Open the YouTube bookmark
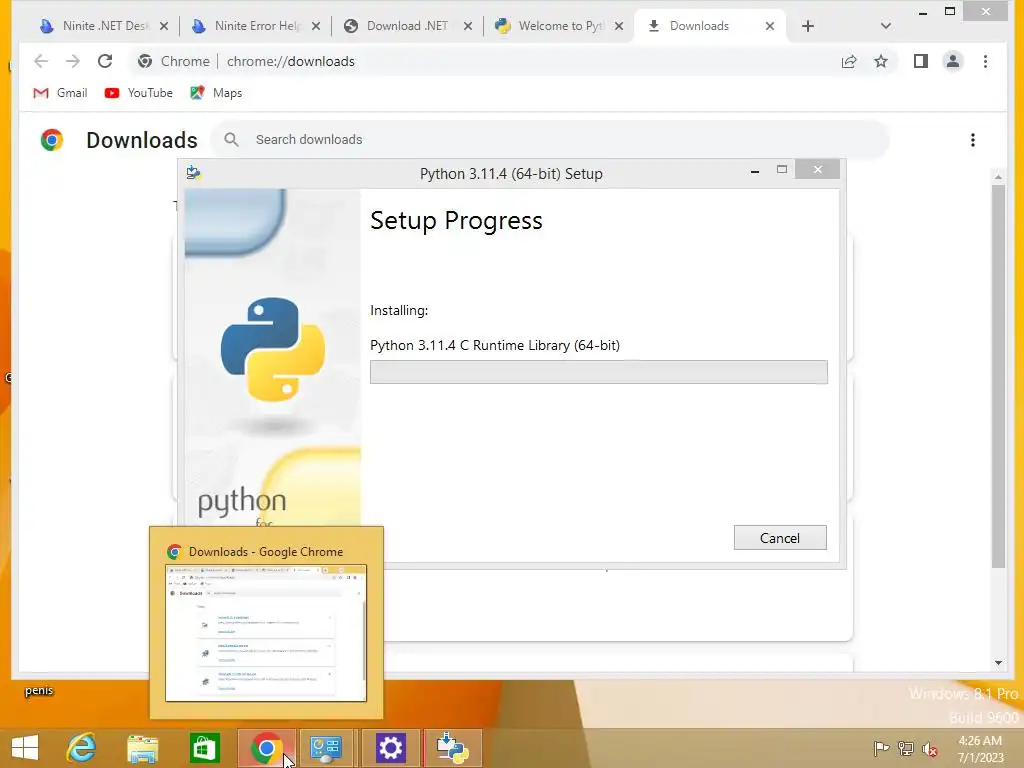This screenshot has width=1024, height=768. (138, 93)
